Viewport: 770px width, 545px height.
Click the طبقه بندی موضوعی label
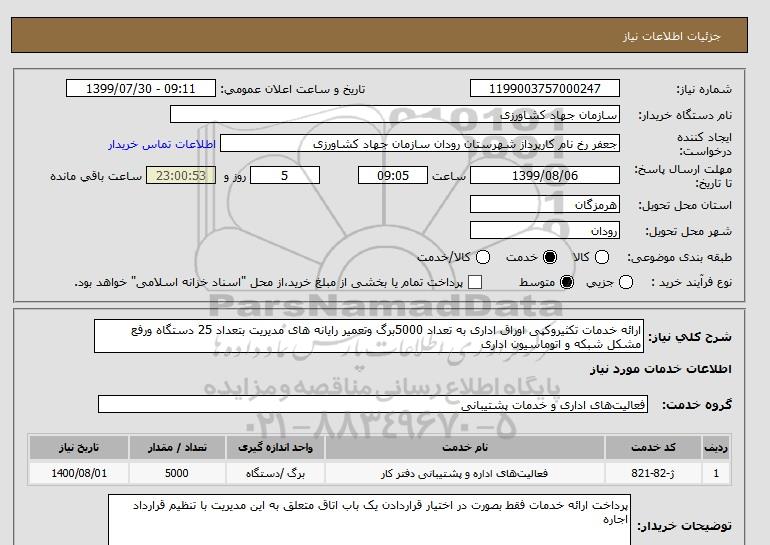[x=679, y=257]
